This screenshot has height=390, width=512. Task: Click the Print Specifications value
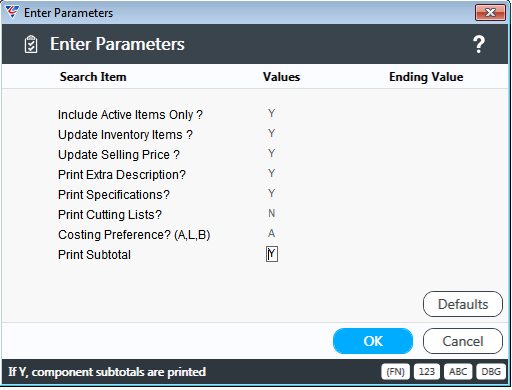click(x=271, y=193)
